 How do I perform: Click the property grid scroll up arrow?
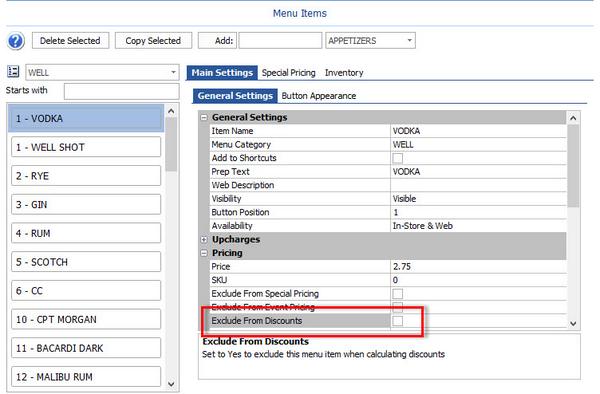pos(573,118)
